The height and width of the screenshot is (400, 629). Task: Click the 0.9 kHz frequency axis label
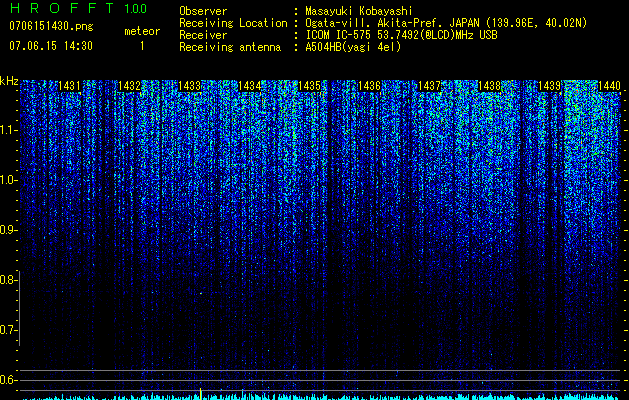pyautogui.click(x=8, y=230)
